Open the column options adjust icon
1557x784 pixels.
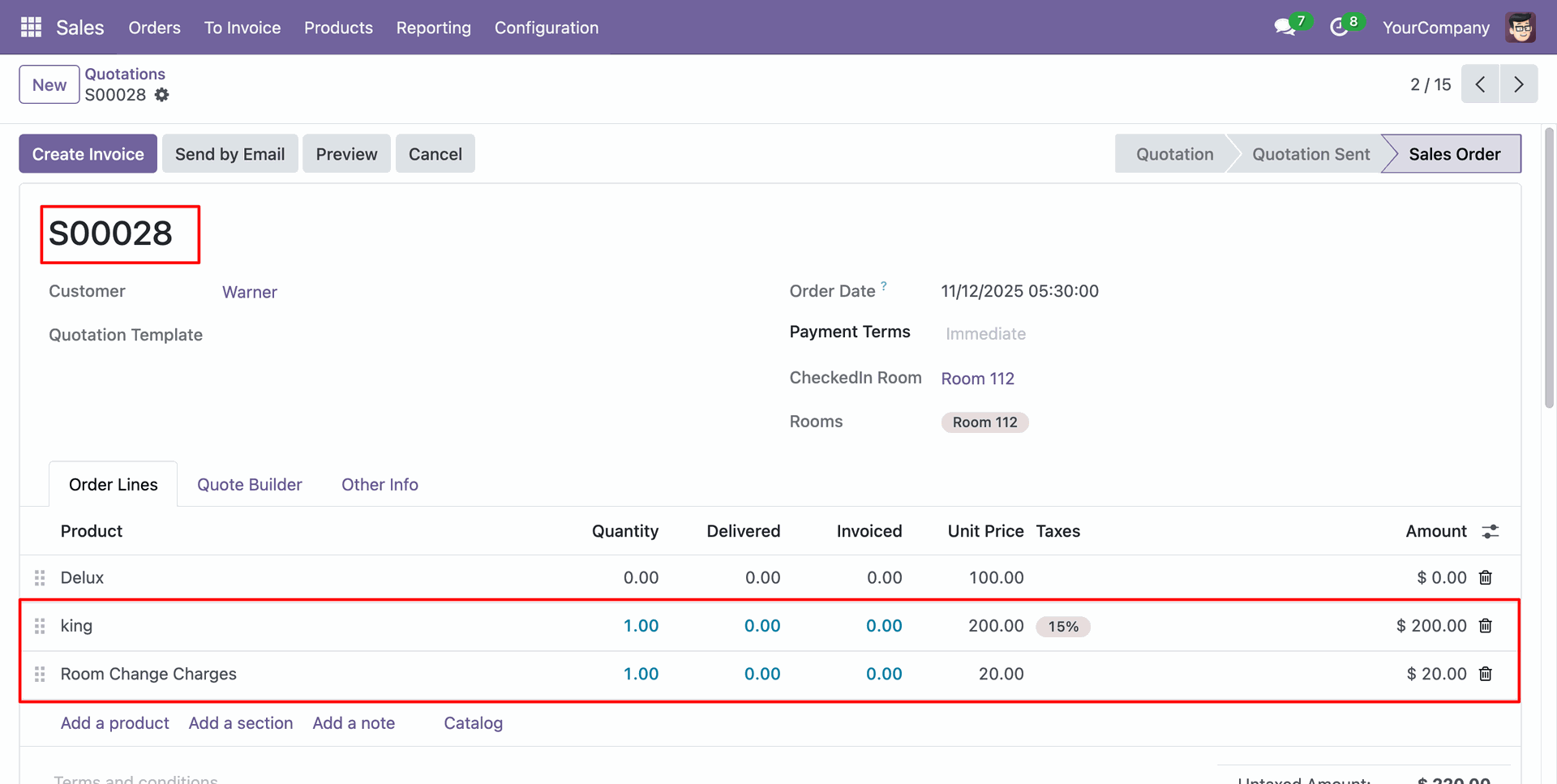tap(1491, 531)
